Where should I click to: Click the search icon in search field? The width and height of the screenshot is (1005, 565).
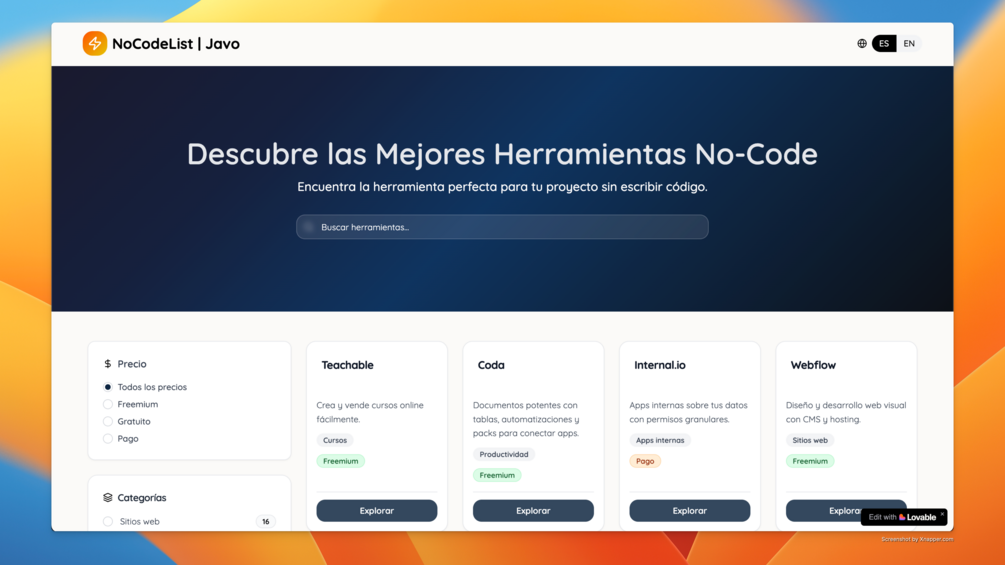click(308, 227)
